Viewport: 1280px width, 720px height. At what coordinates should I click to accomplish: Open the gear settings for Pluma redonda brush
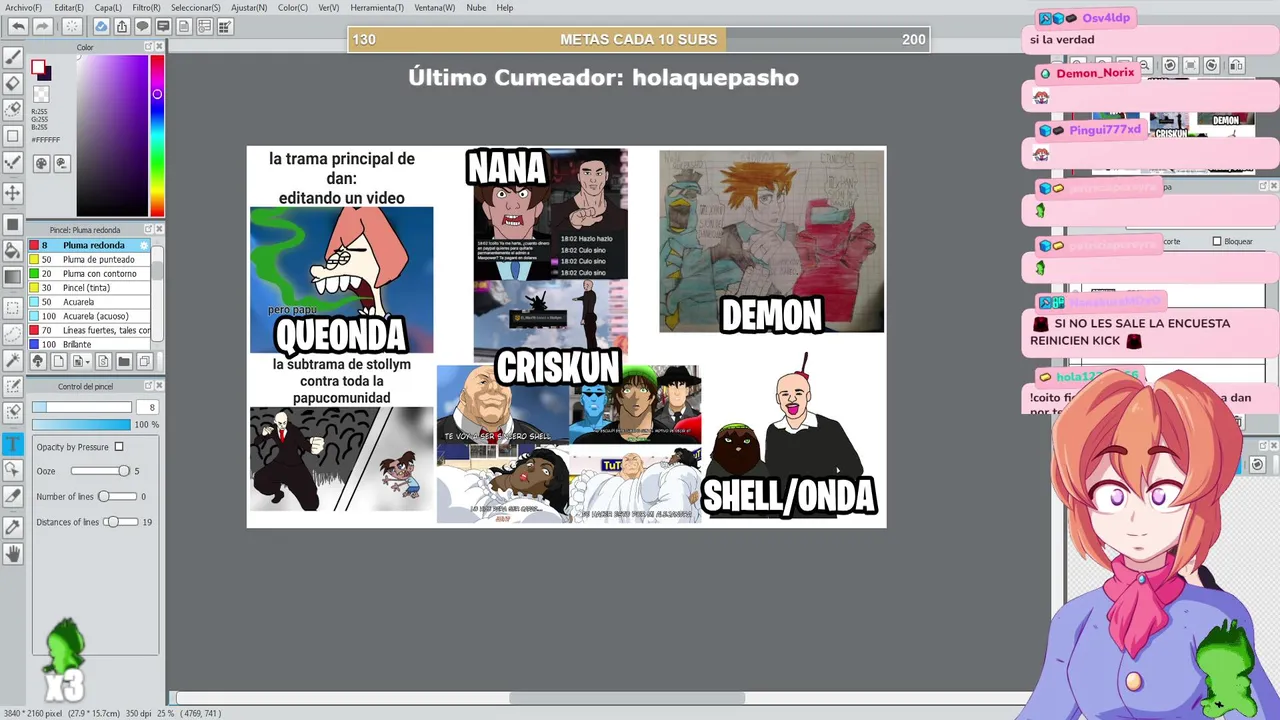tap(144, 245)
